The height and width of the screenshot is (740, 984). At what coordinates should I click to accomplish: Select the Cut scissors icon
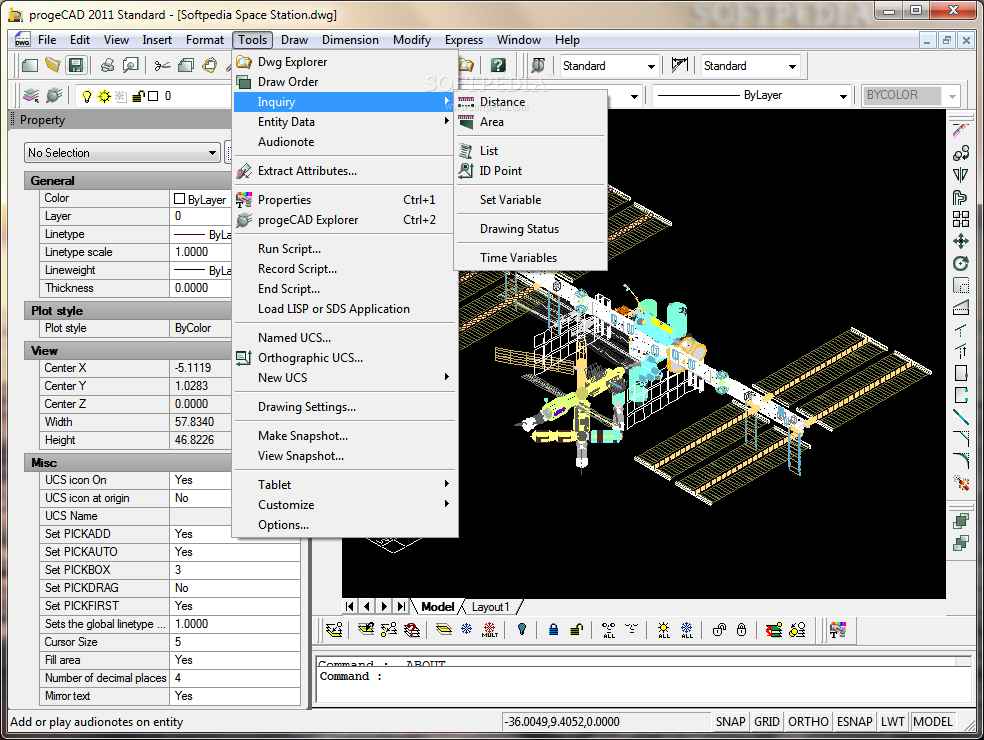pyautogui.click(x=162, y=66)
